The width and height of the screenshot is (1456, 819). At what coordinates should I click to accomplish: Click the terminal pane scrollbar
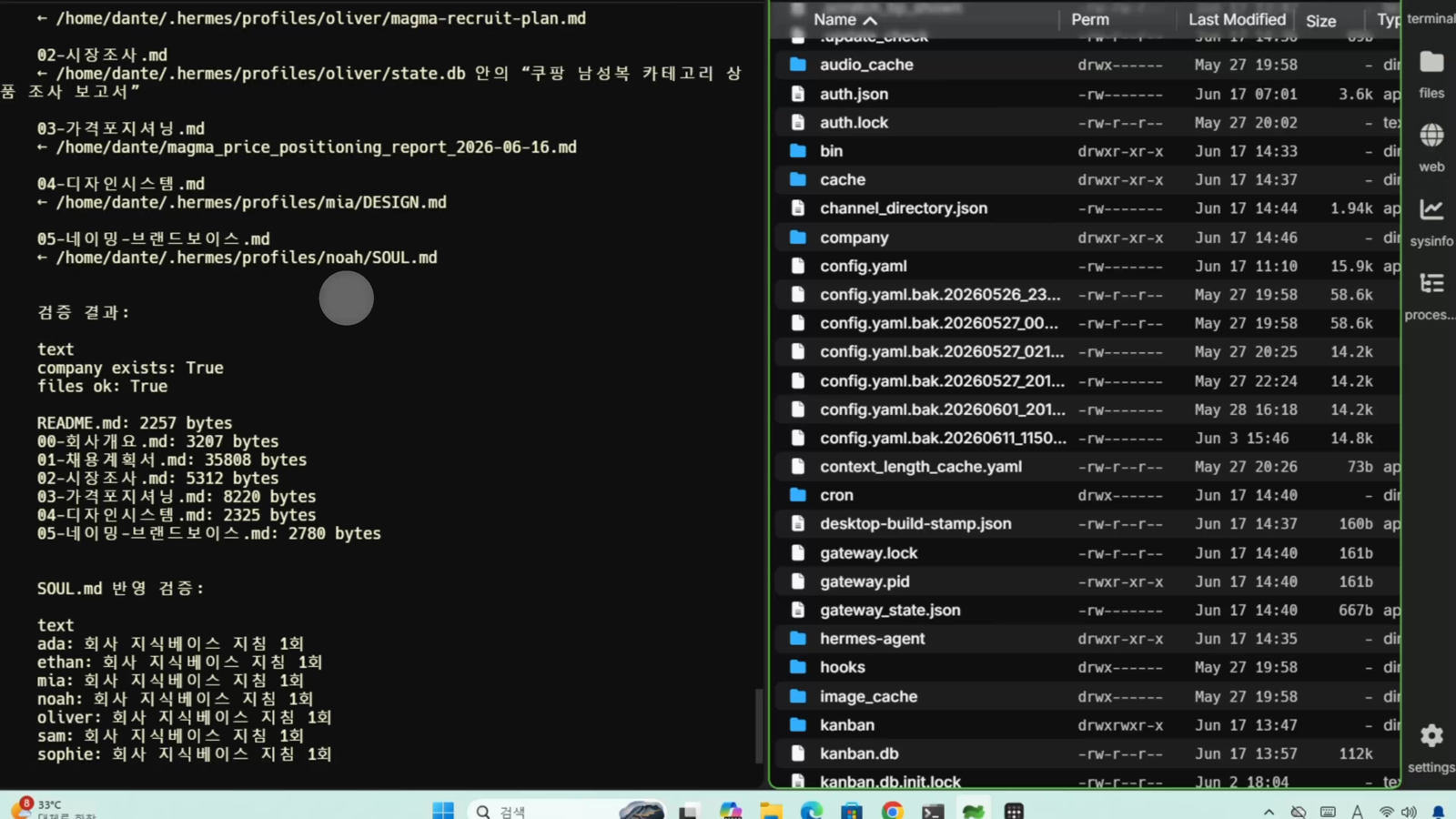pos(760,725)
